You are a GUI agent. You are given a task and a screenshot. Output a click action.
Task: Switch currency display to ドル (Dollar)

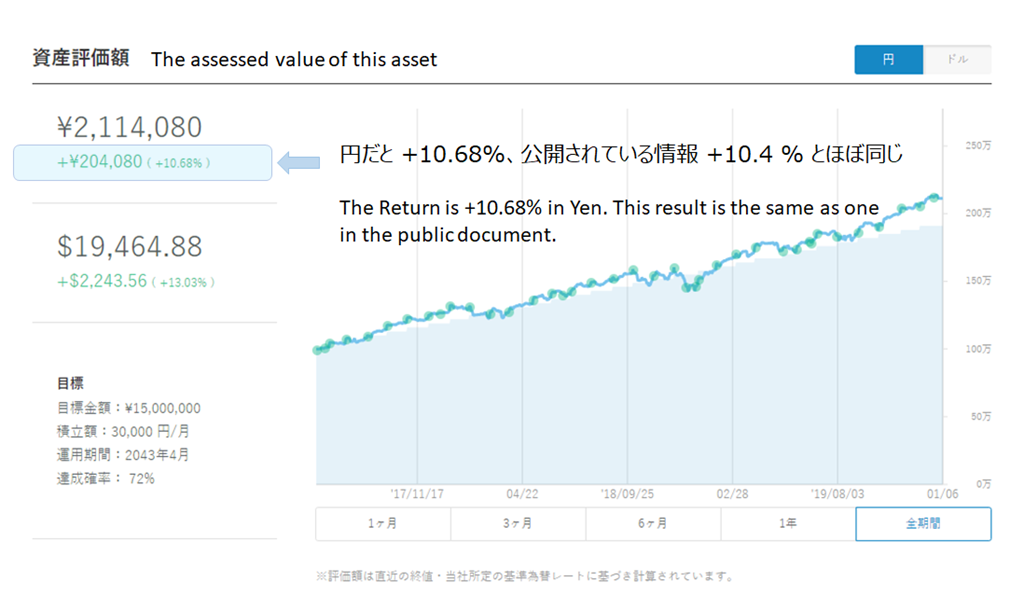957,59
